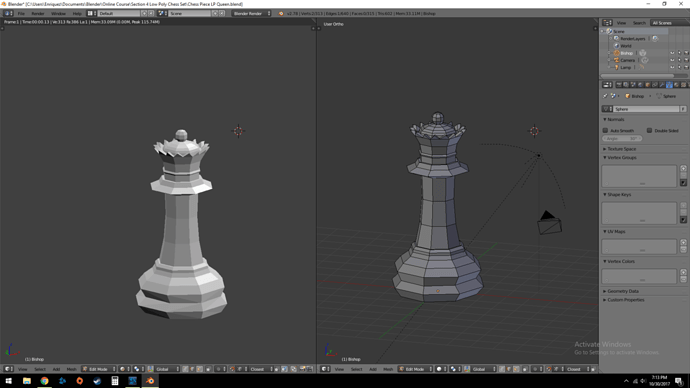
Task: Click the snap magnet icon in the right viewport
Action: 548,369
